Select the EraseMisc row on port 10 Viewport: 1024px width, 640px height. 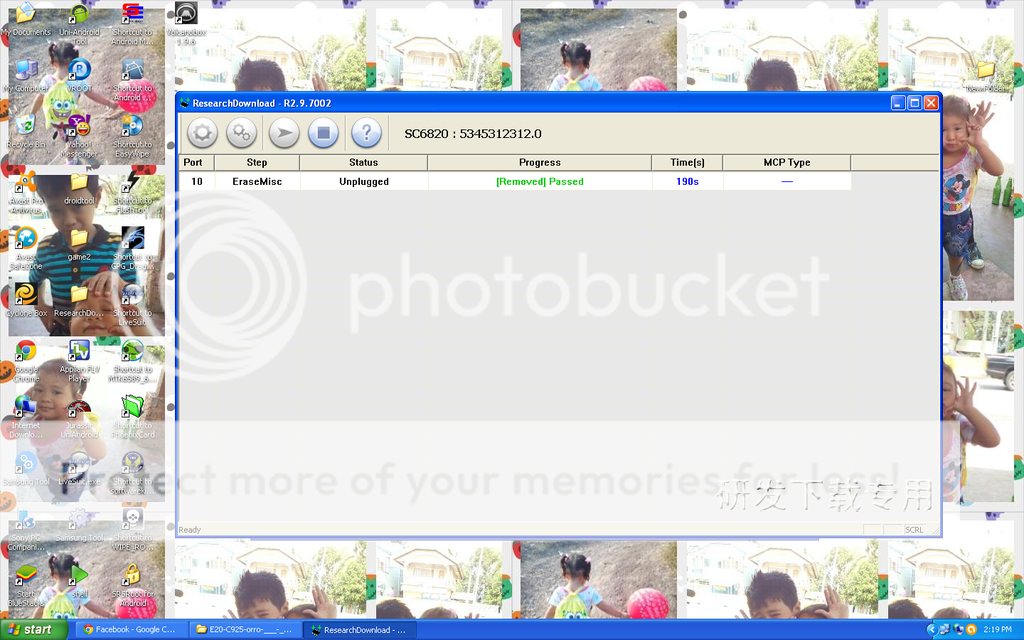(x=257, y=182)
